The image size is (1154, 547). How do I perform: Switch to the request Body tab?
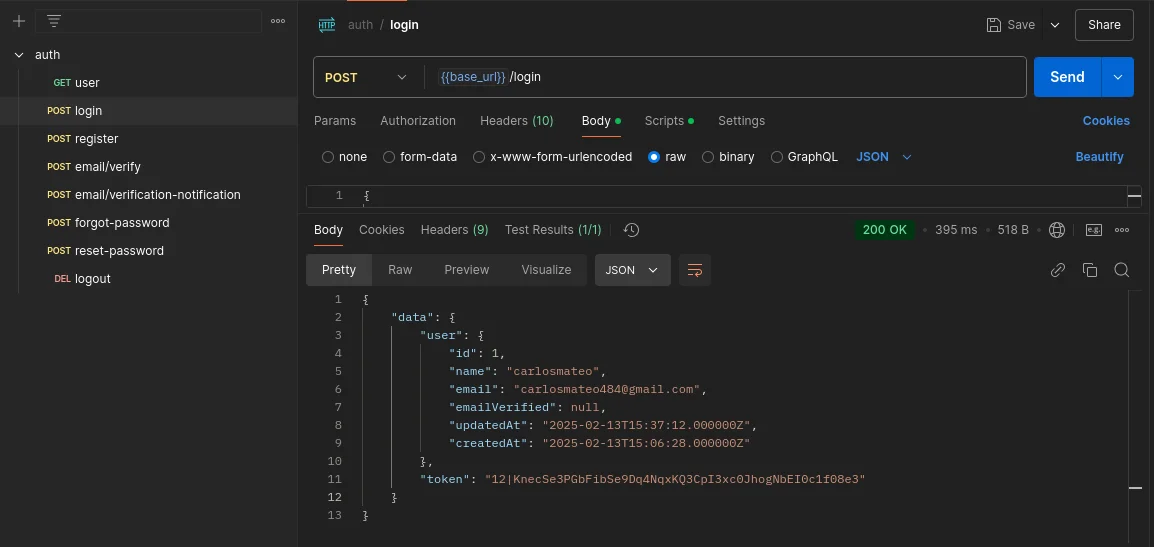click(601, 121)
